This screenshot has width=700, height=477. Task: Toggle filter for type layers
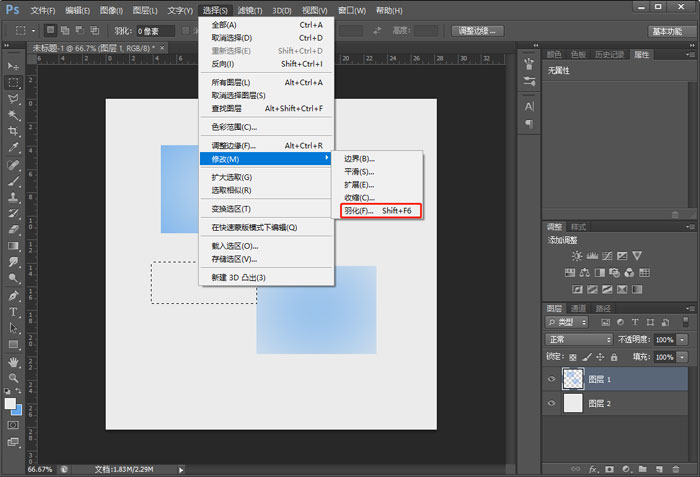(635, 322)
